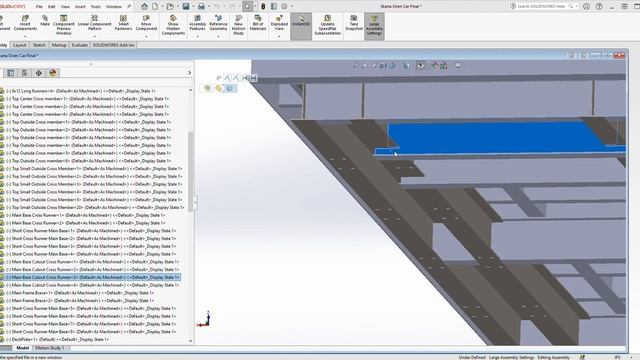Viewport: 640px width, 360px height.
Task: Open the Options gear dropdown arrow
Action: coord(291,7)
